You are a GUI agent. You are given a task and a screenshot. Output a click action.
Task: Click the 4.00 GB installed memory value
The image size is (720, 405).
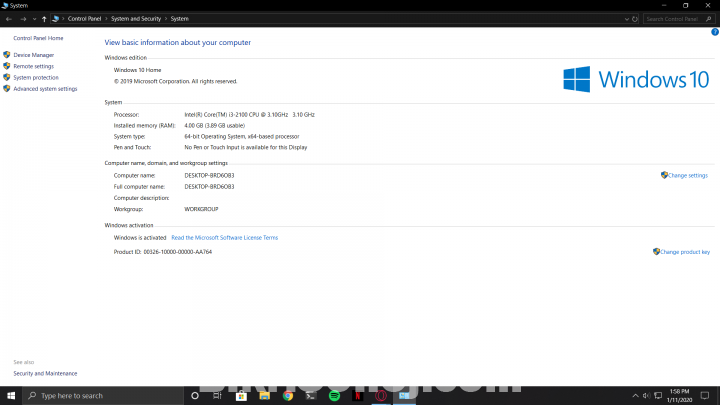pyautogui.click(x=214, y=125)
